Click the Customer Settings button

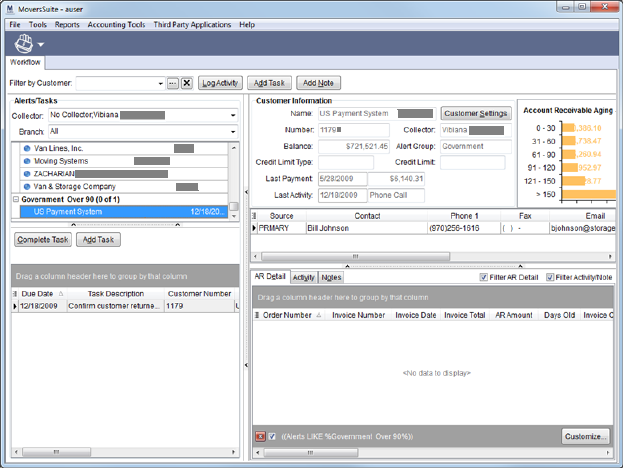[476, 114]
